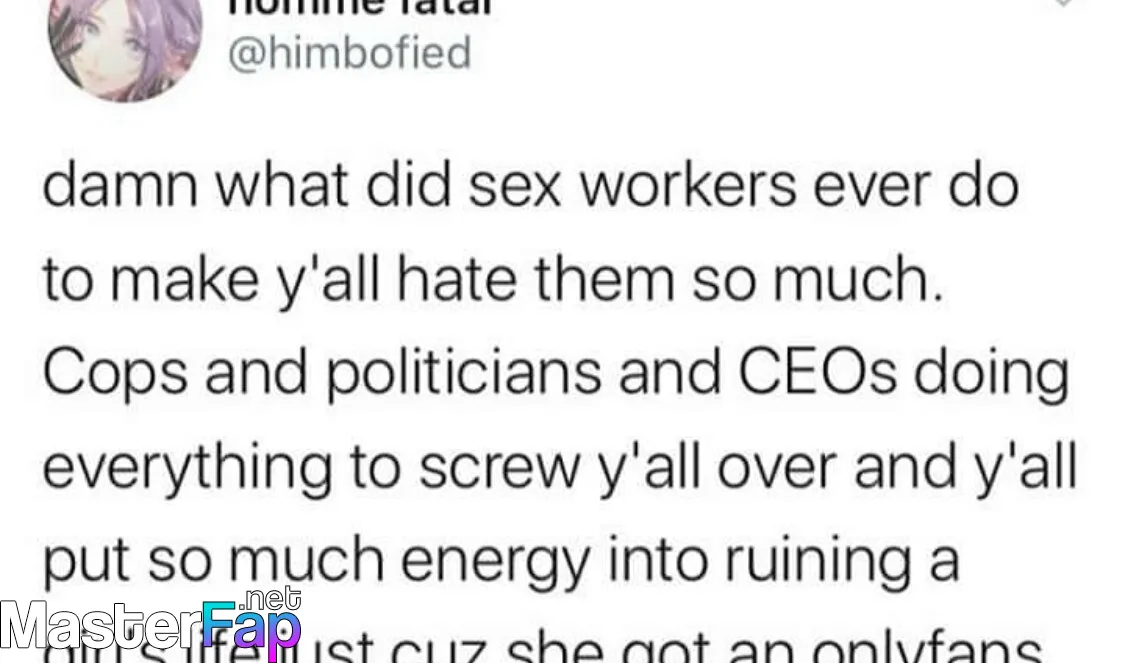Viewport: 1125px width, 663px height.
Task: Click the word 'Cops' in the tweet
Action: (x=116, y=375)
